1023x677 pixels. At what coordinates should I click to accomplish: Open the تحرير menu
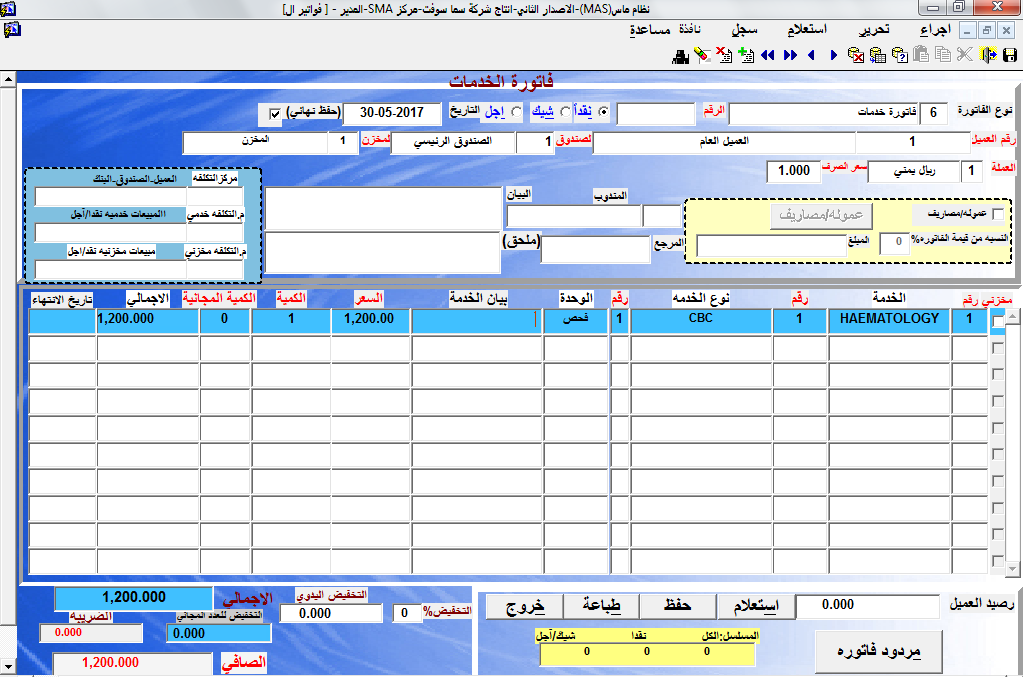pyautogui.click(x=876, y=31)
